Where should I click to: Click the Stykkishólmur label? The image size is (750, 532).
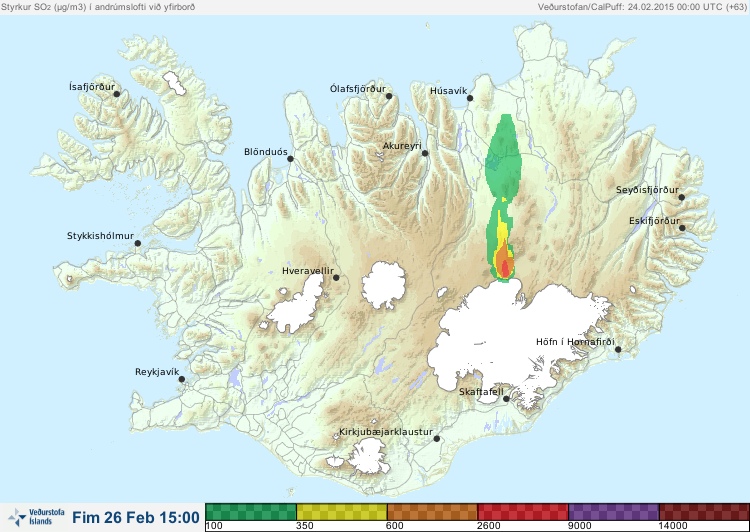[x=100, y=236]
